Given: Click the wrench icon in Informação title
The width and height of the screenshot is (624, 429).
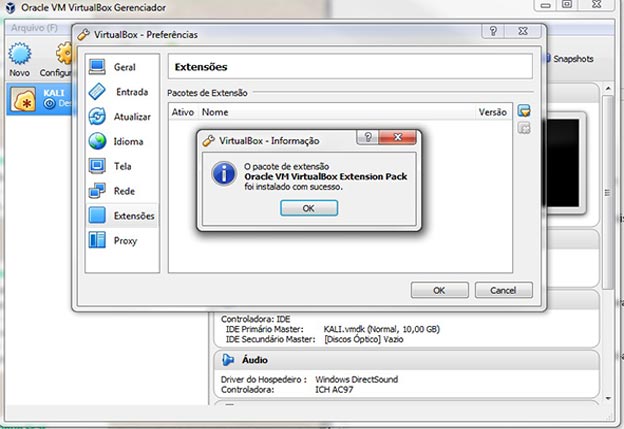Looking at the screenshot, I should coord(209,140).
